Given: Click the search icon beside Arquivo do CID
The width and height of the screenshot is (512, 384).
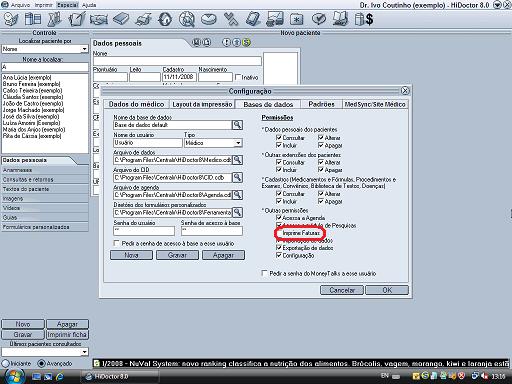Looking at the screenshot, I should point(237,177).
